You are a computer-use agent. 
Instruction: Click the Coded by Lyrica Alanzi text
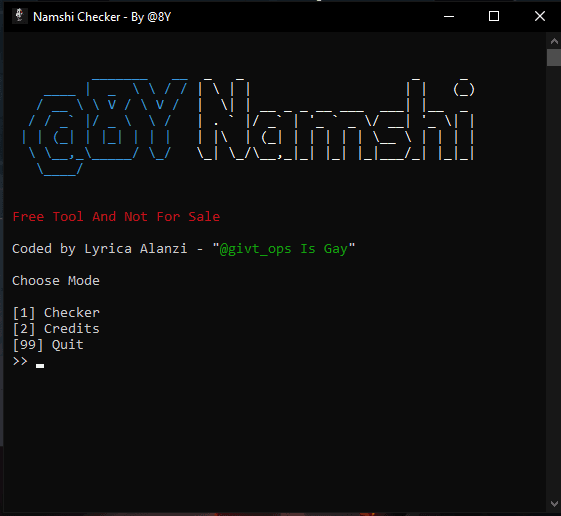(x=99, y=249)
